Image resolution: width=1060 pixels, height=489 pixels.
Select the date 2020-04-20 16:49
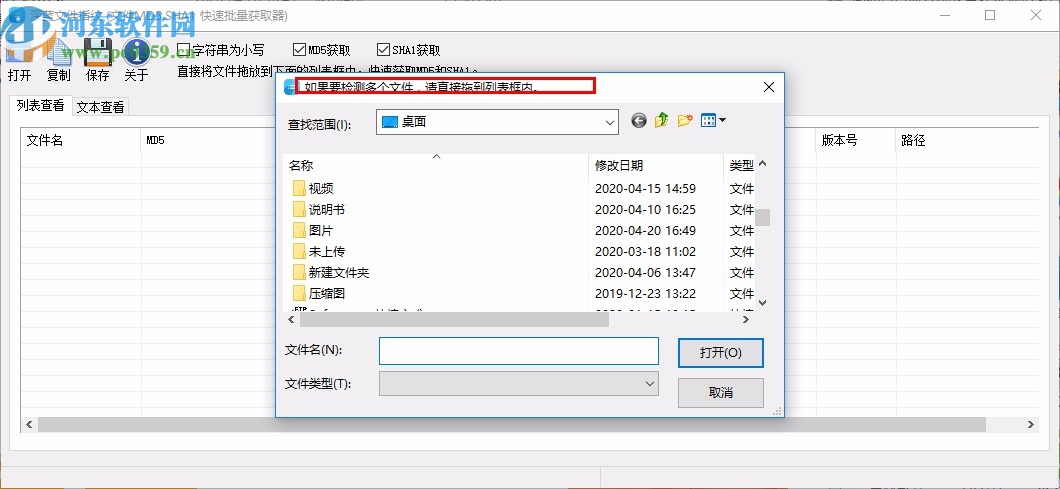[645, 230]
